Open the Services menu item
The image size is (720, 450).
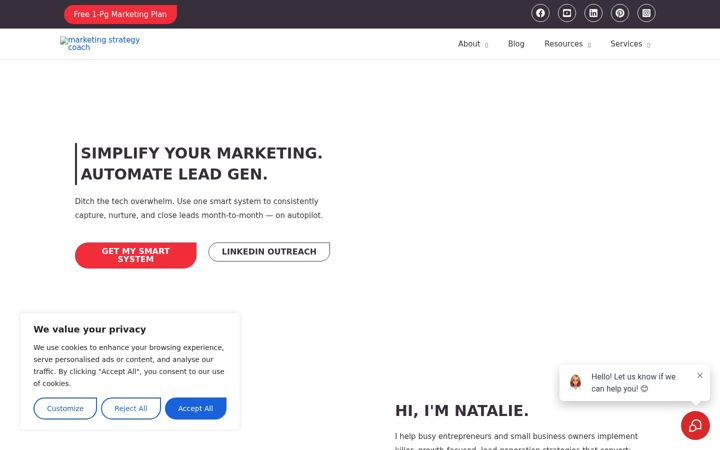(x=626, y=44)
